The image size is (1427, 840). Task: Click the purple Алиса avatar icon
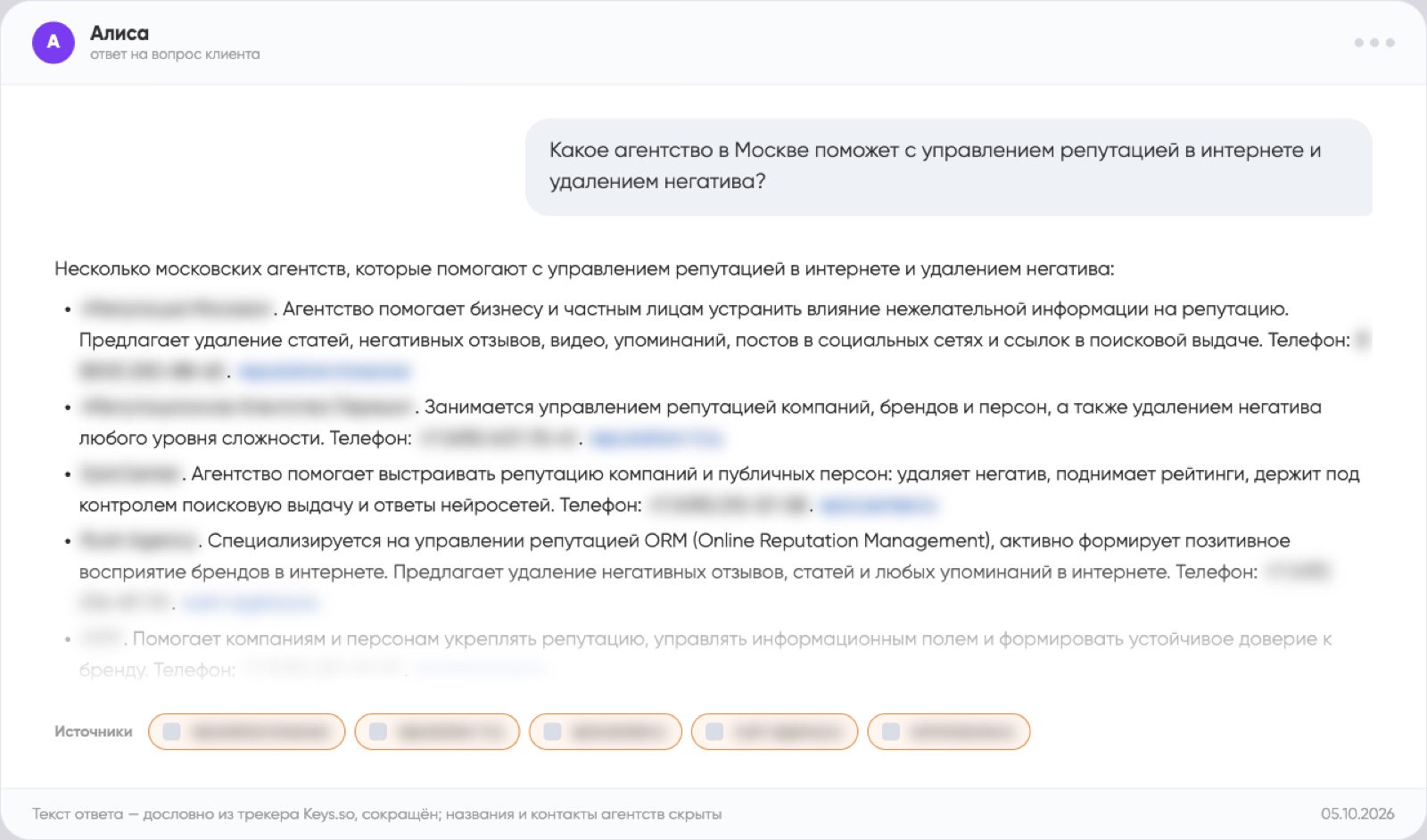[54, 42]
